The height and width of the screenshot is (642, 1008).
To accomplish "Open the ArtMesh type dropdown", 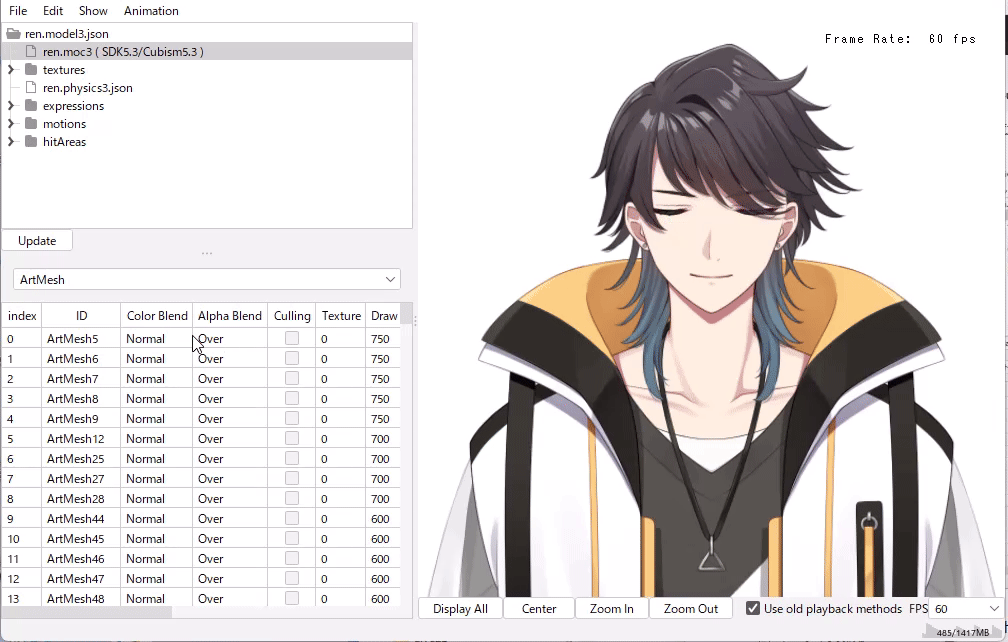I will click(206, 280).
